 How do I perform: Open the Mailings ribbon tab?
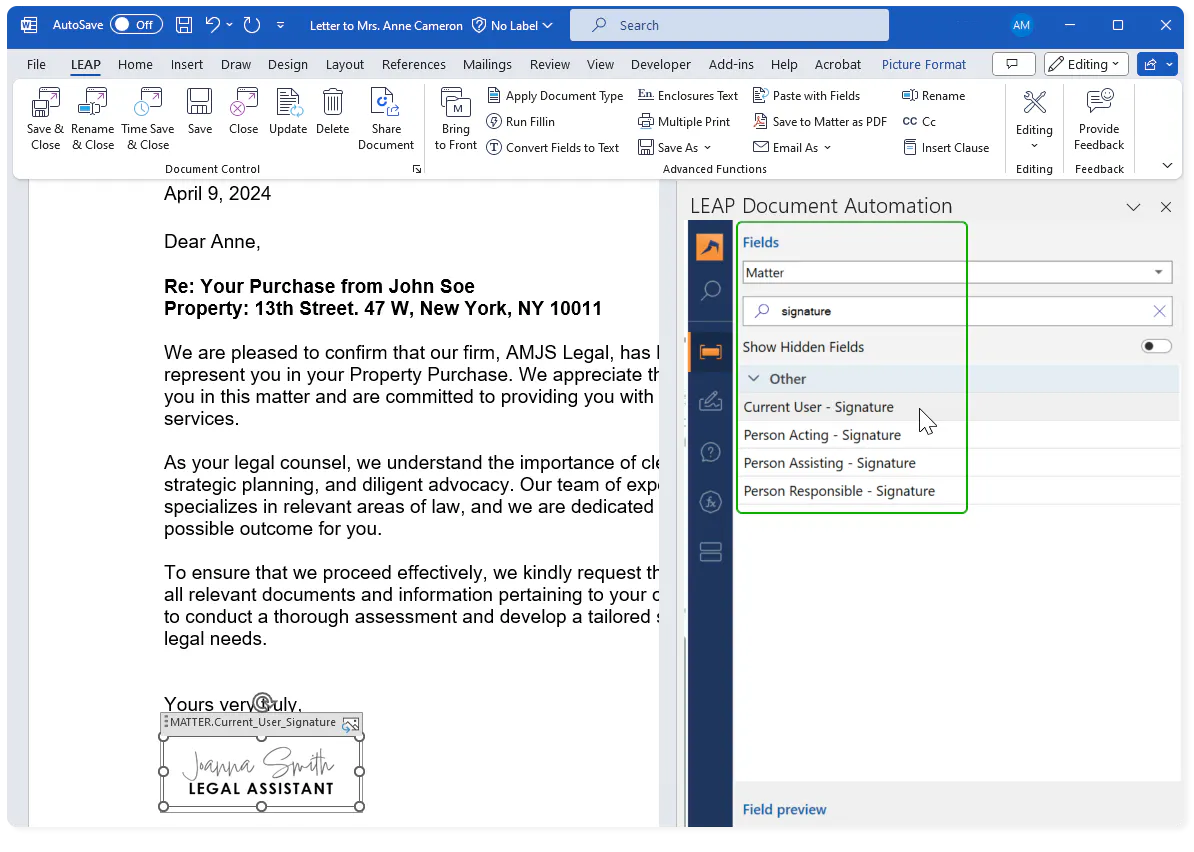(x=487, y=64)
